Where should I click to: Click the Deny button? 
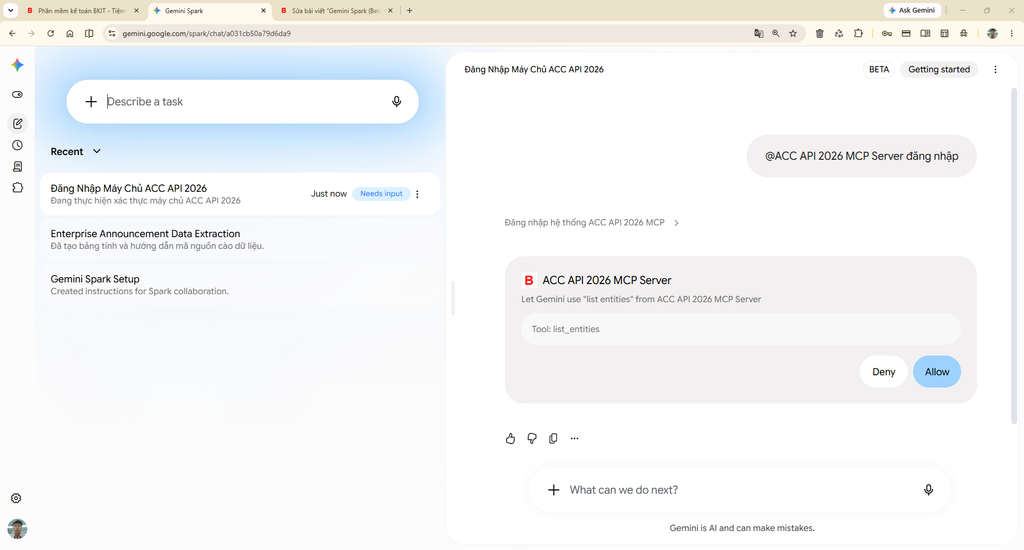tap(884, 372)
